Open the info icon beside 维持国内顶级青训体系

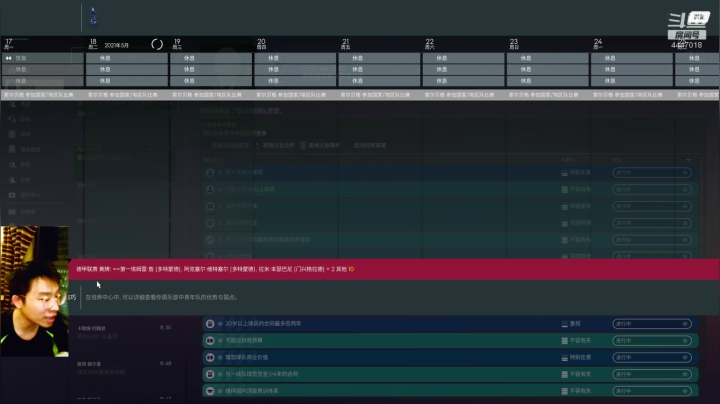coord(220,391)
